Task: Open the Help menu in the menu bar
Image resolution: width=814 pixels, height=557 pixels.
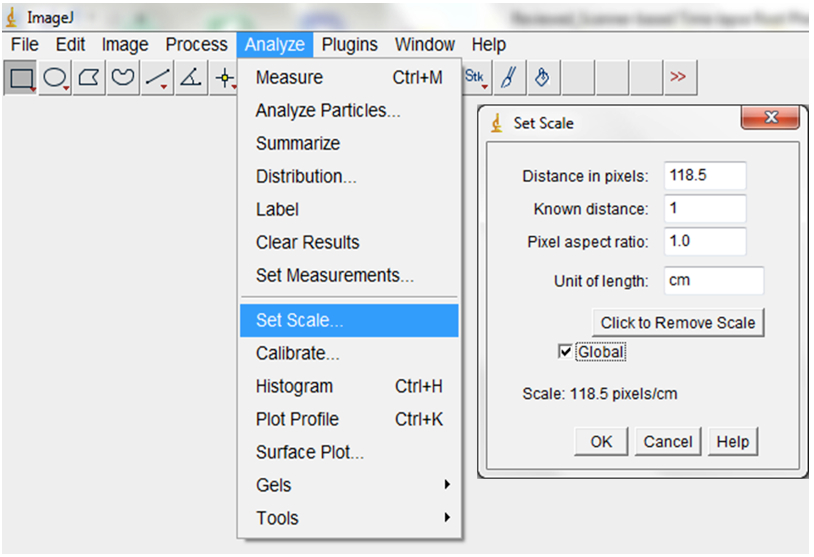Action: click(x=489, y=45)
